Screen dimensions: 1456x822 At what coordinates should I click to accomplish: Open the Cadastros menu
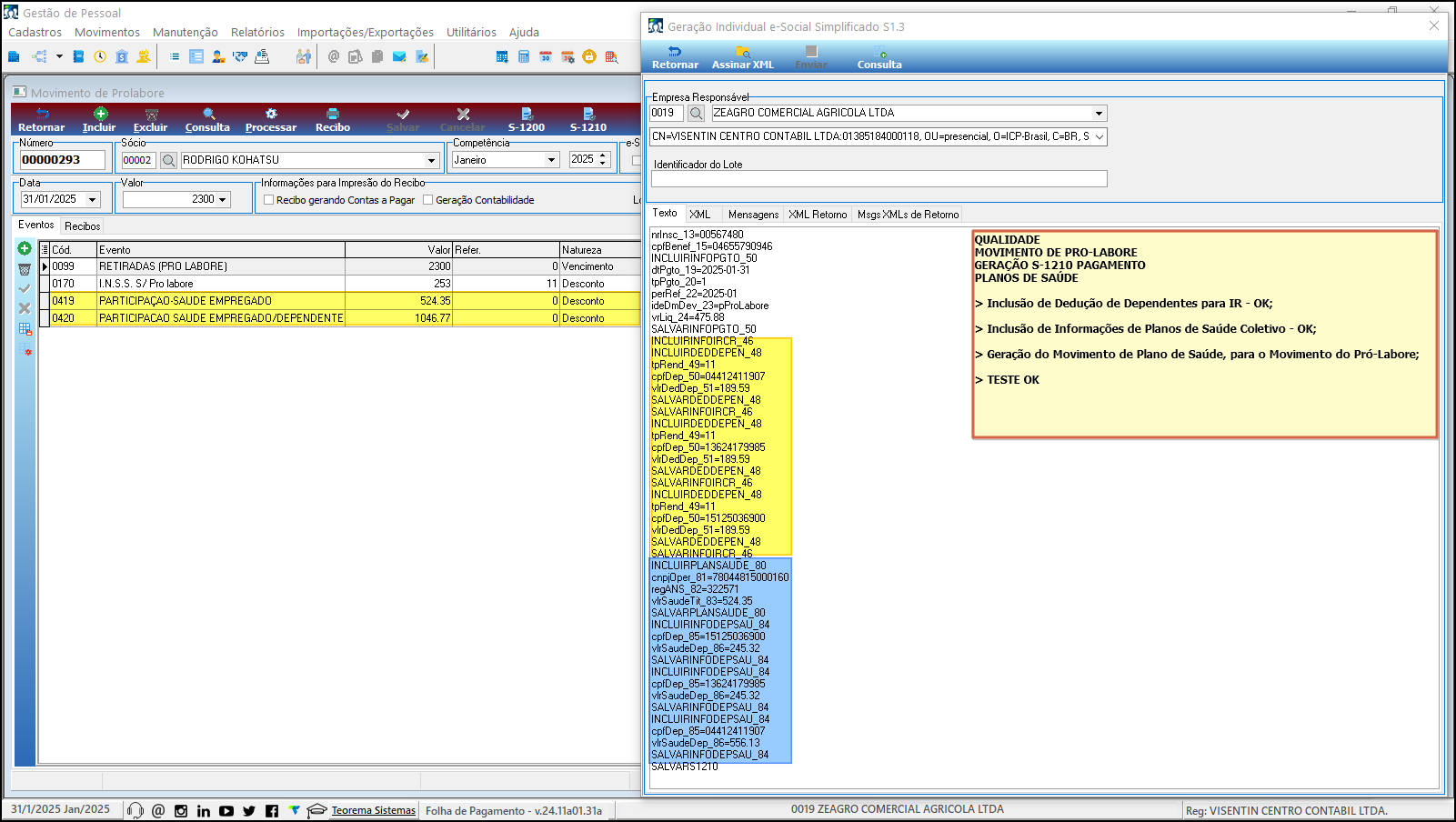35,32
